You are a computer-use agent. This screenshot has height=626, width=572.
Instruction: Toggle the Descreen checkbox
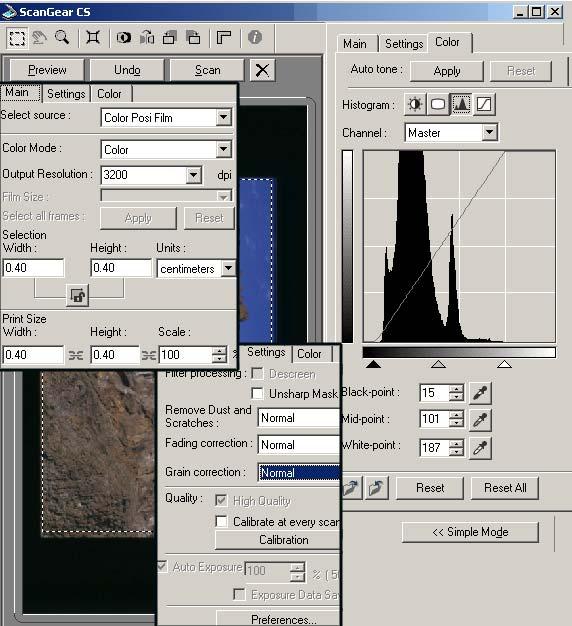[x=257, y=374]
